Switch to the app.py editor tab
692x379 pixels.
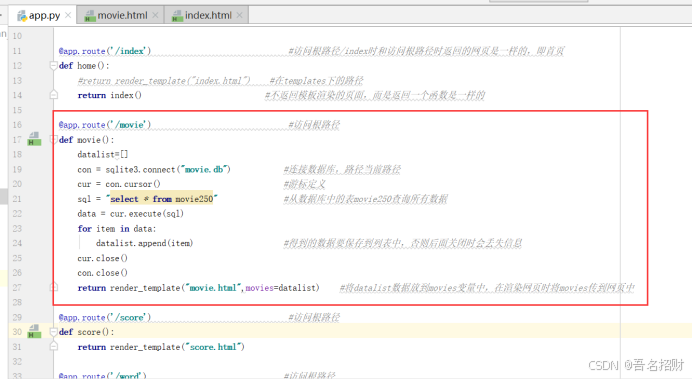click(42, 15)
